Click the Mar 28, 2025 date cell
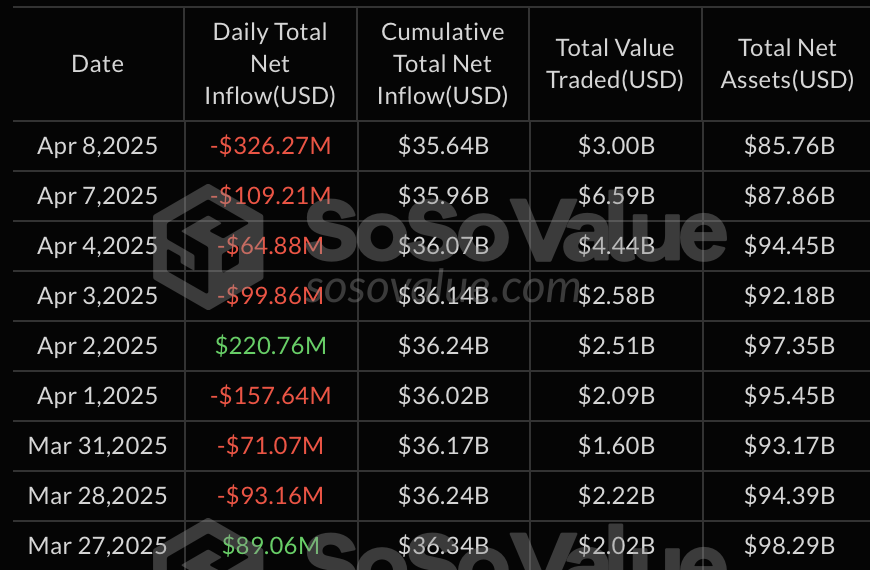 pyautogui.click(x=98, y=496)
